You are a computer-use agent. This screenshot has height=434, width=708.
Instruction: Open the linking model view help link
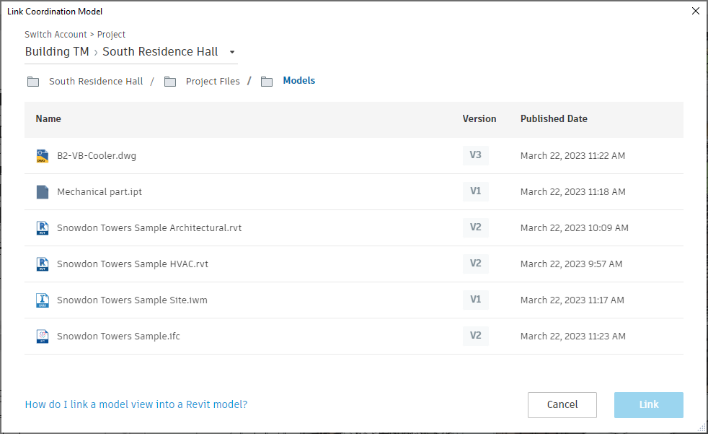(136, 404)
